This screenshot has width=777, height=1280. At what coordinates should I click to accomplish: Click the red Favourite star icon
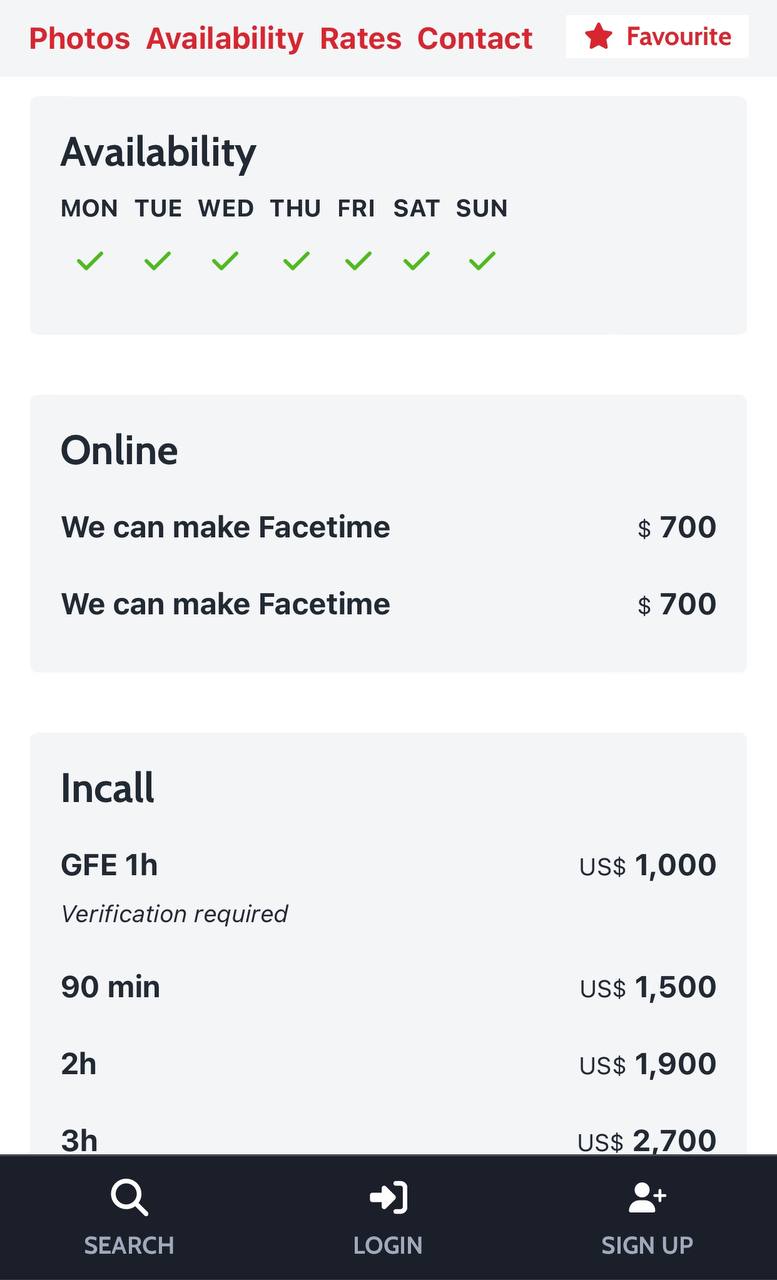pos(599,37)
